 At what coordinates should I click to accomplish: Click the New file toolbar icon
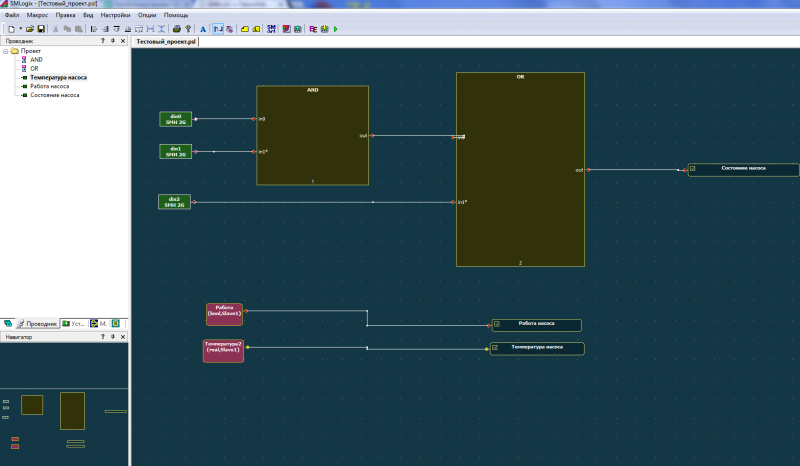click(9, 29)
